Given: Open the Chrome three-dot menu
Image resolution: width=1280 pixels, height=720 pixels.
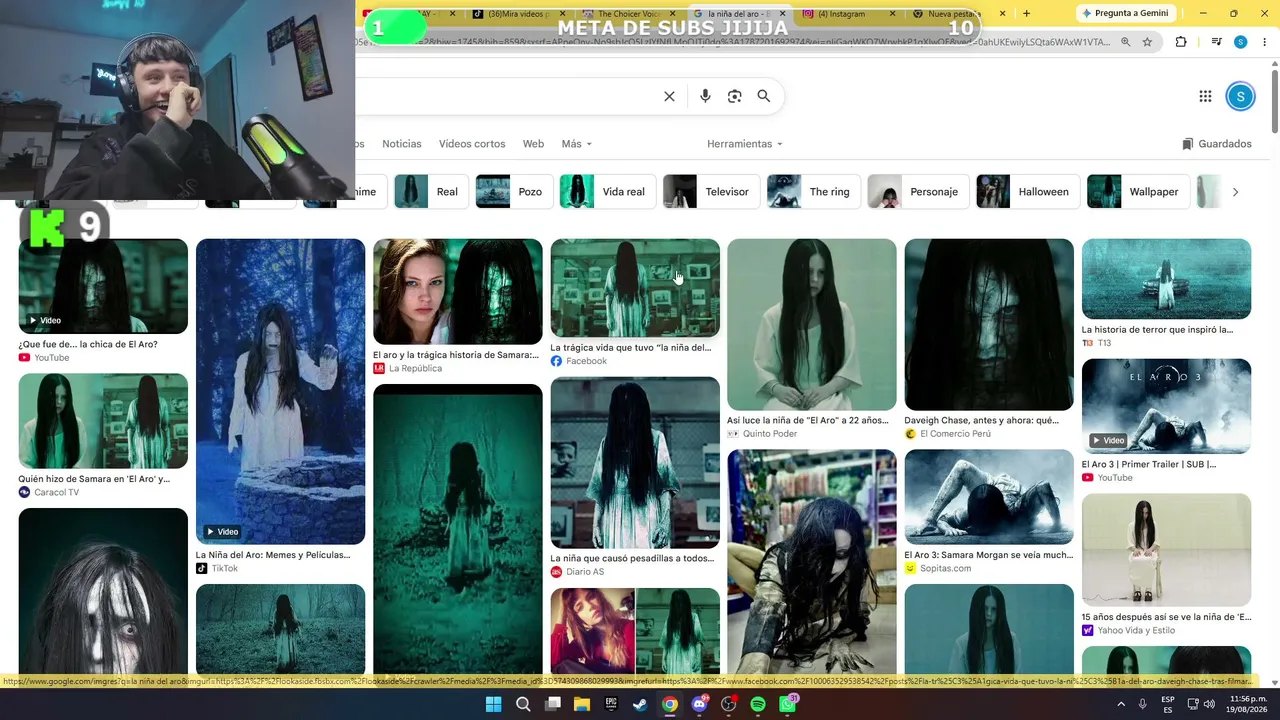Looking at the screenshot, I should point(1264,42).
